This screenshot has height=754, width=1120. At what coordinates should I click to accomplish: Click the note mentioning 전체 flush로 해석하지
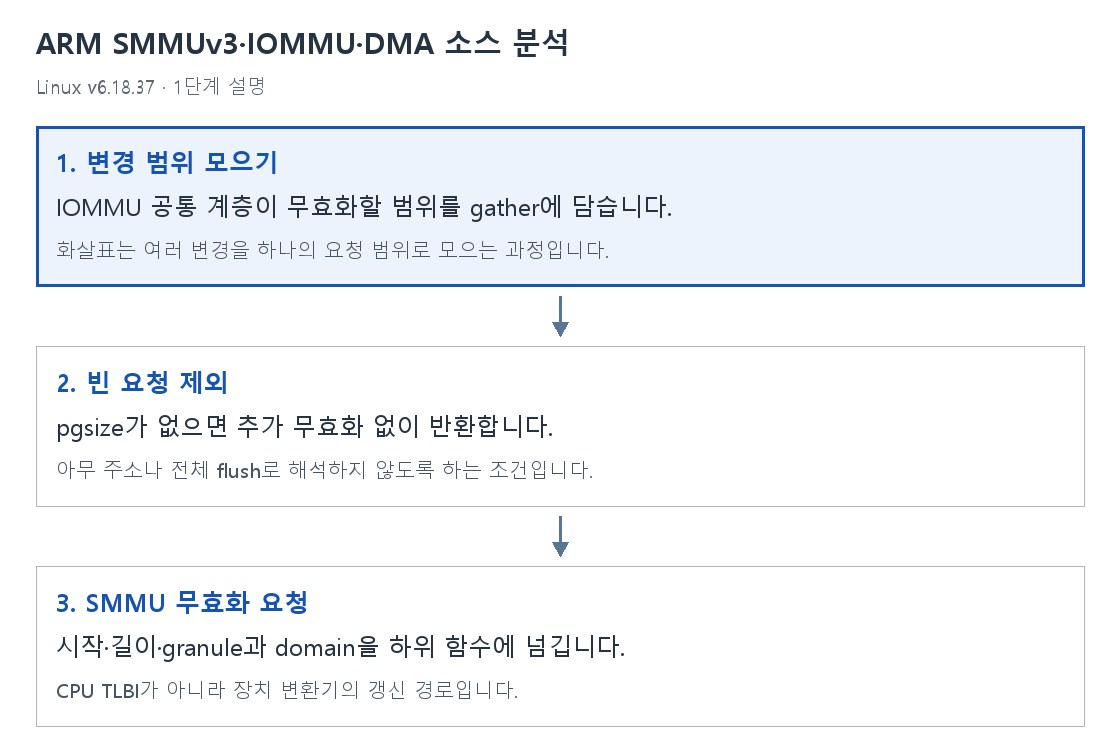[324, 470]
